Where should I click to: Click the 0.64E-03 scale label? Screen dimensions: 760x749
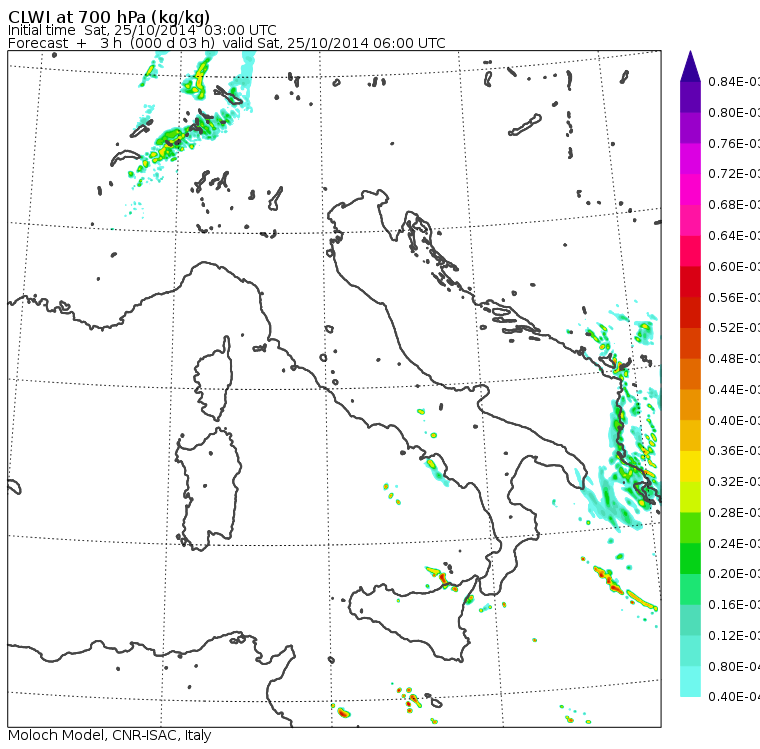(x=734, y=236)
